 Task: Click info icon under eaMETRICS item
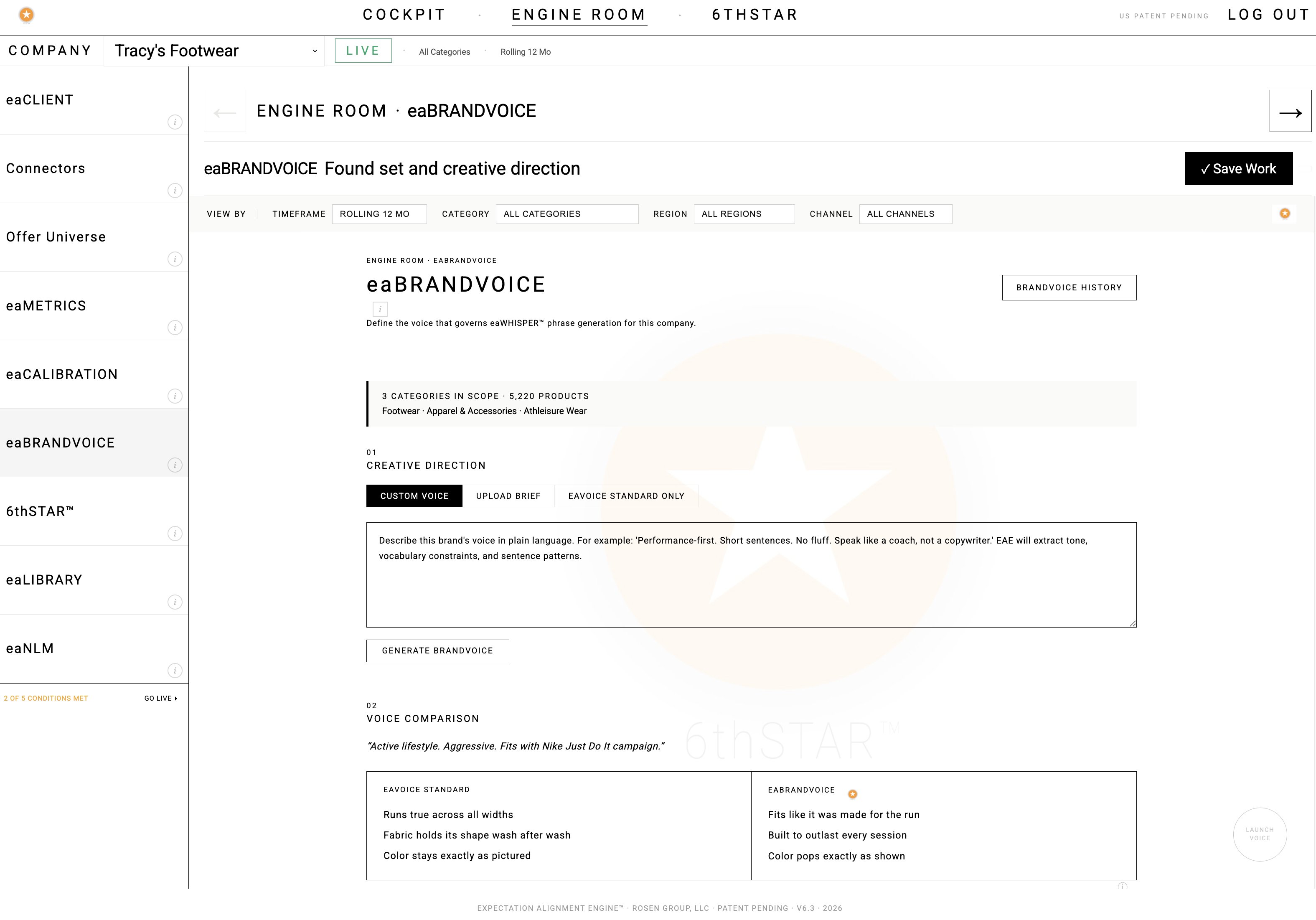(175, 327)
